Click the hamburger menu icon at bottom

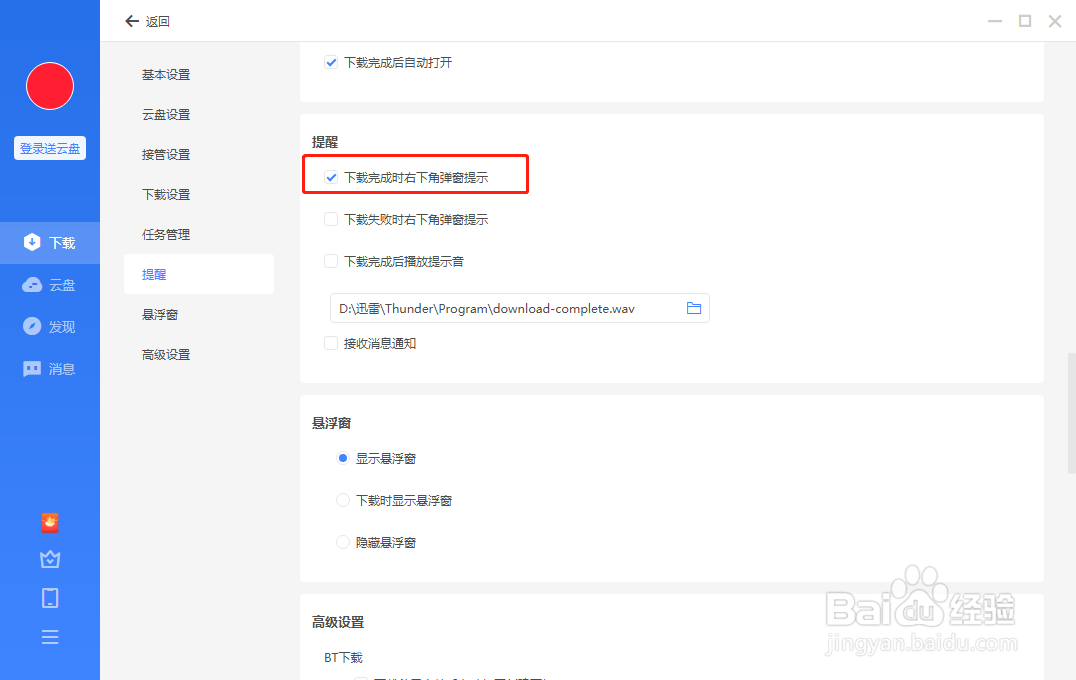50,636
